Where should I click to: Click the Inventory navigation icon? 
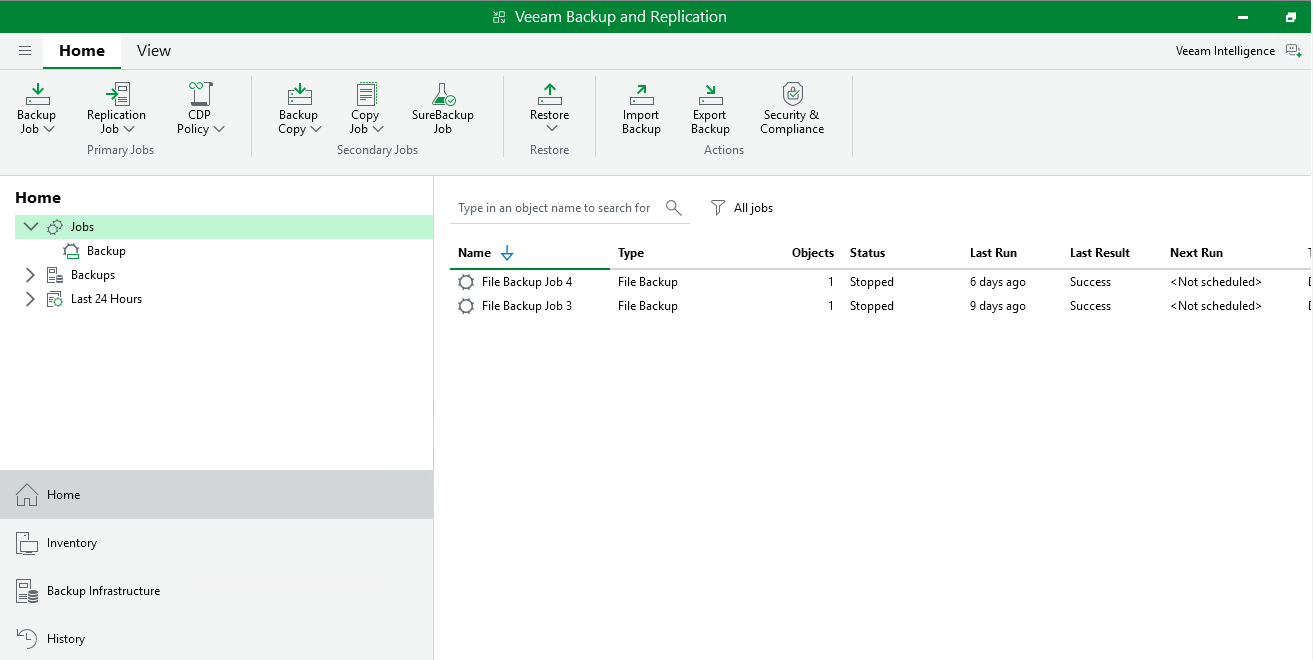[x=27, y=543]
